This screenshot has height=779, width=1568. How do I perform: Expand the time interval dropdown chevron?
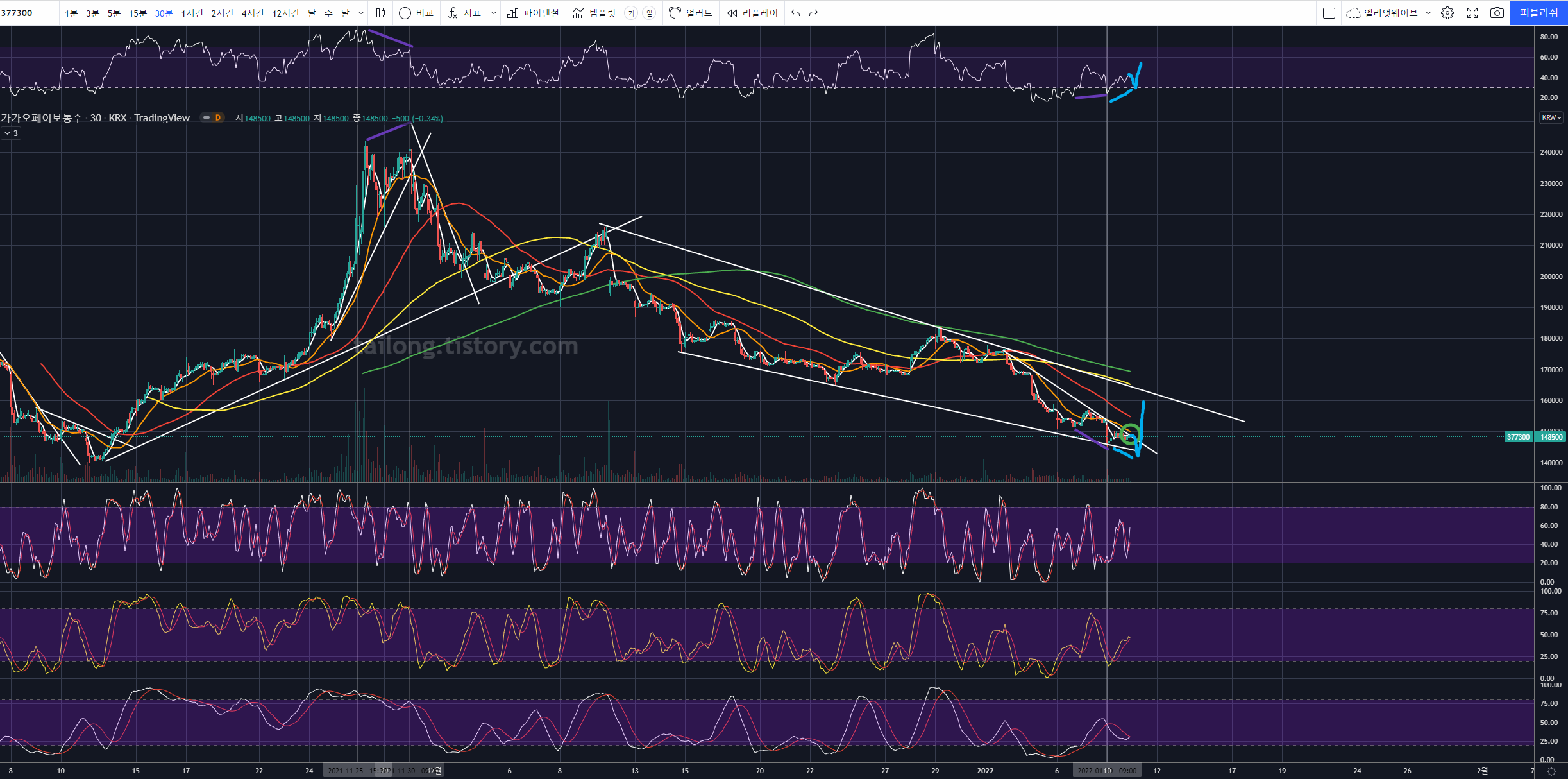click(361, 13)
